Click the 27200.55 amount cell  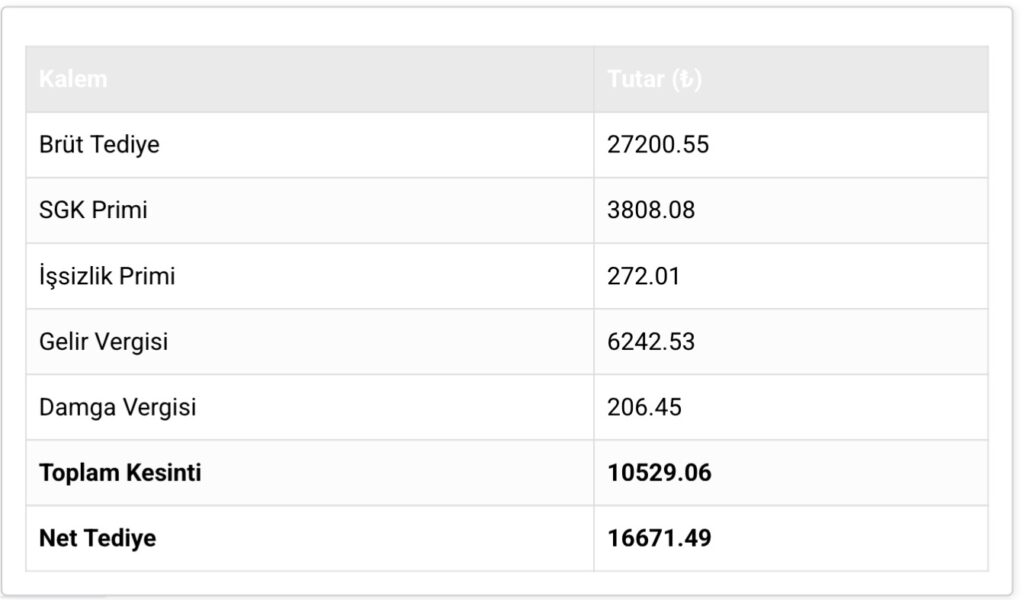click(x=657, y=145)
